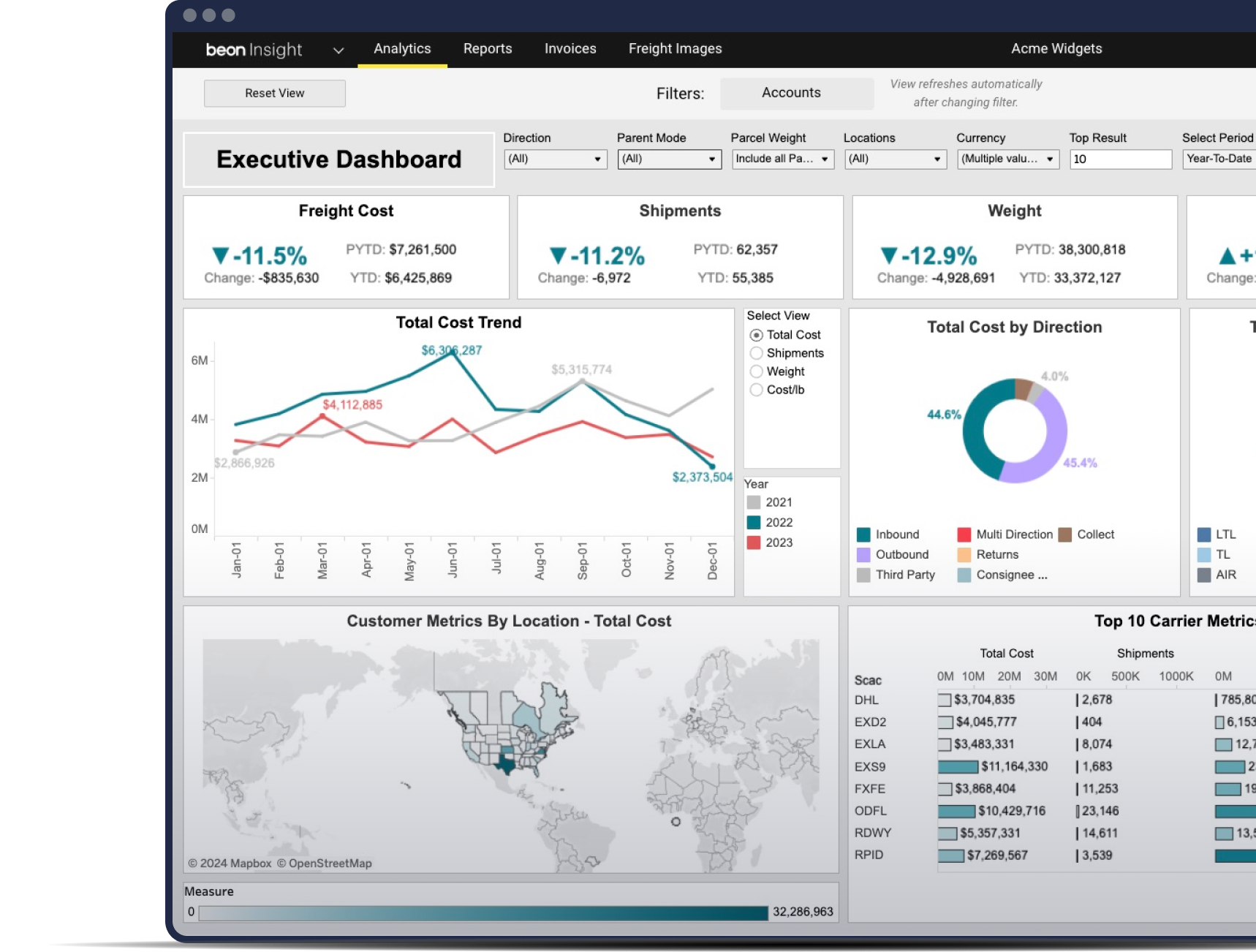Click the Acme Widgets account name
1256x952 pixels.
[1056, 49]
